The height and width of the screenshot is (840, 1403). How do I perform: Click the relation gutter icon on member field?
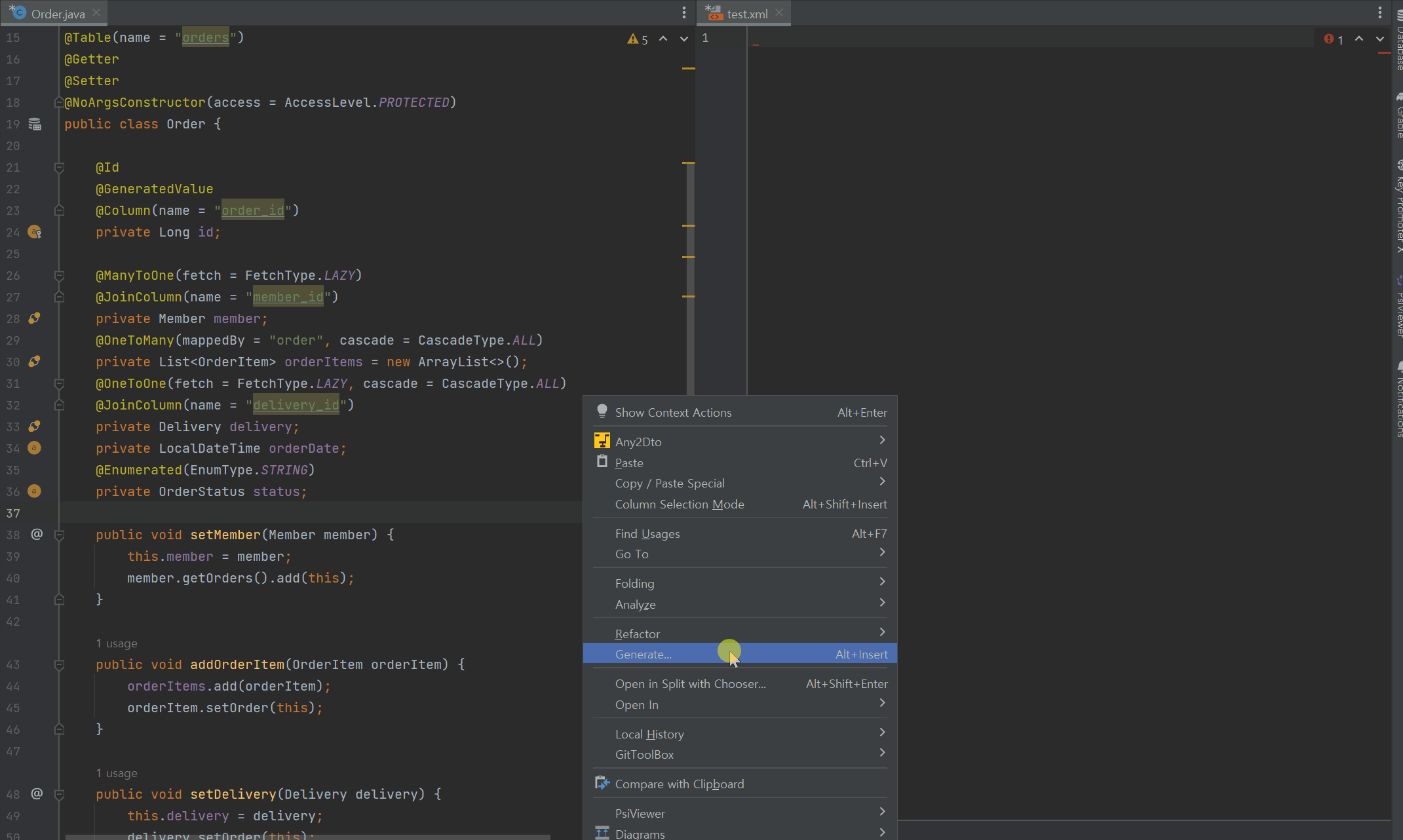pyautogui.click(x=35, y=318)
